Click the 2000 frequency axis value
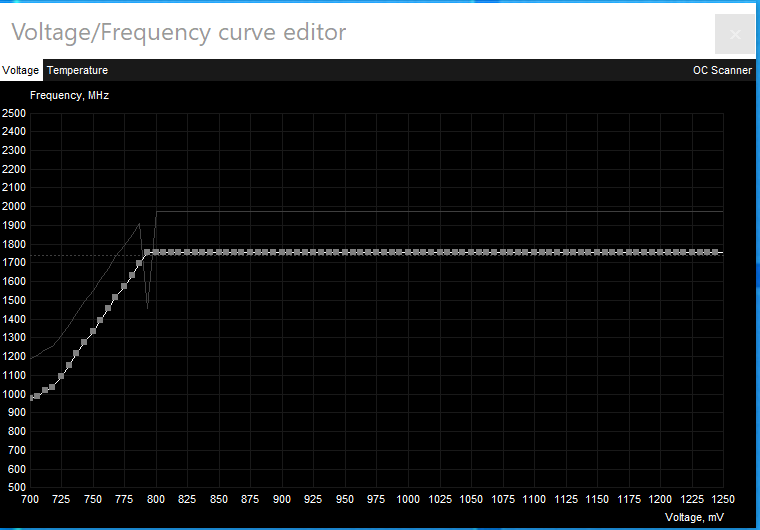 coord(14,207)
